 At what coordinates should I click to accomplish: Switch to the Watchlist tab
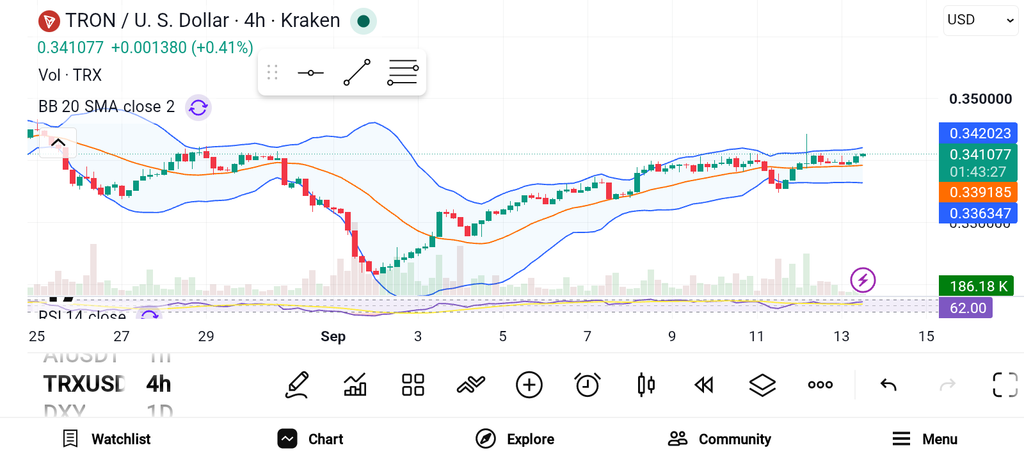point(106,439)
